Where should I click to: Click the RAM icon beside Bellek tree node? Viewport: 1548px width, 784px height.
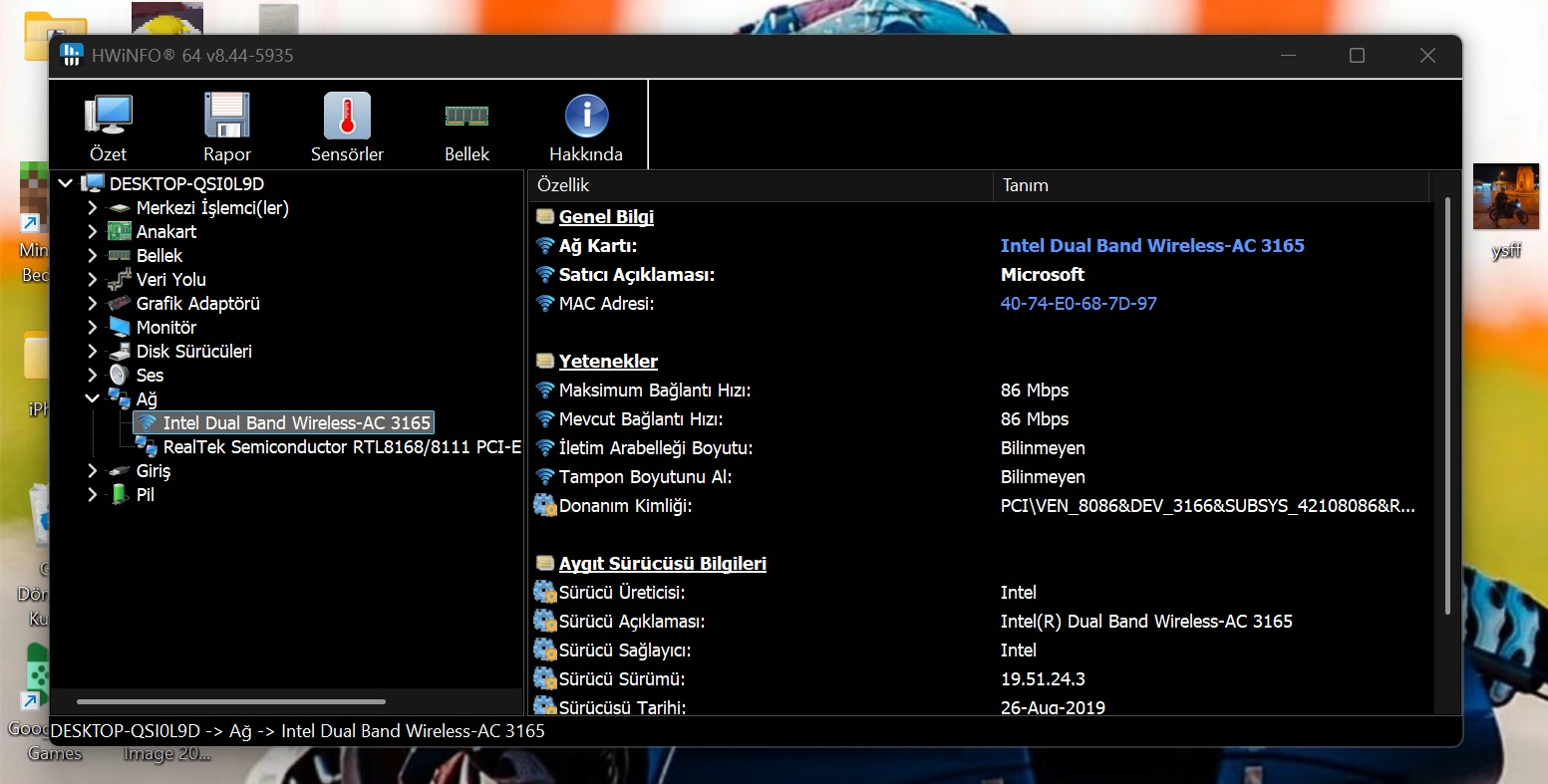120,256
